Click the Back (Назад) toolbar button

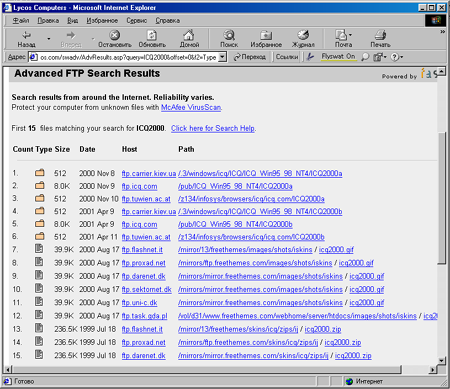26,39
